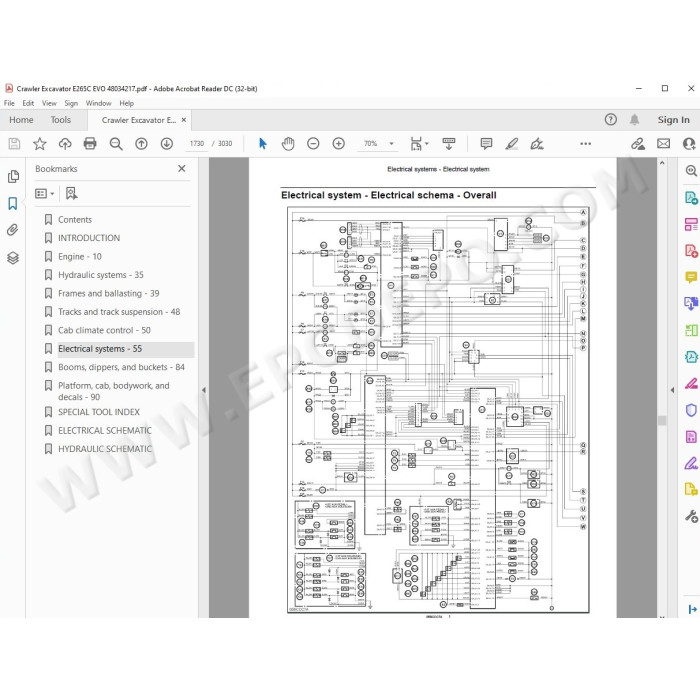Add the file to starred favorites
This screenshot has height=700, width=700.
click(x=40, y=143)
